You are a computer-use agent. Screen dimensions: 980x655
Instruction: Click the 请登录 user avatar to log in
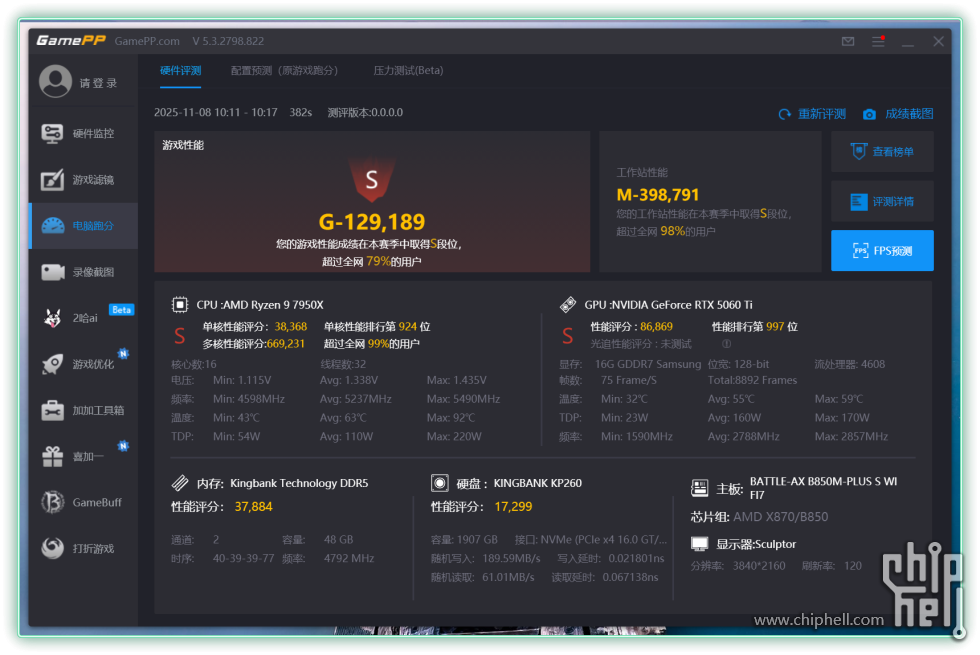[x=55, y=82]
